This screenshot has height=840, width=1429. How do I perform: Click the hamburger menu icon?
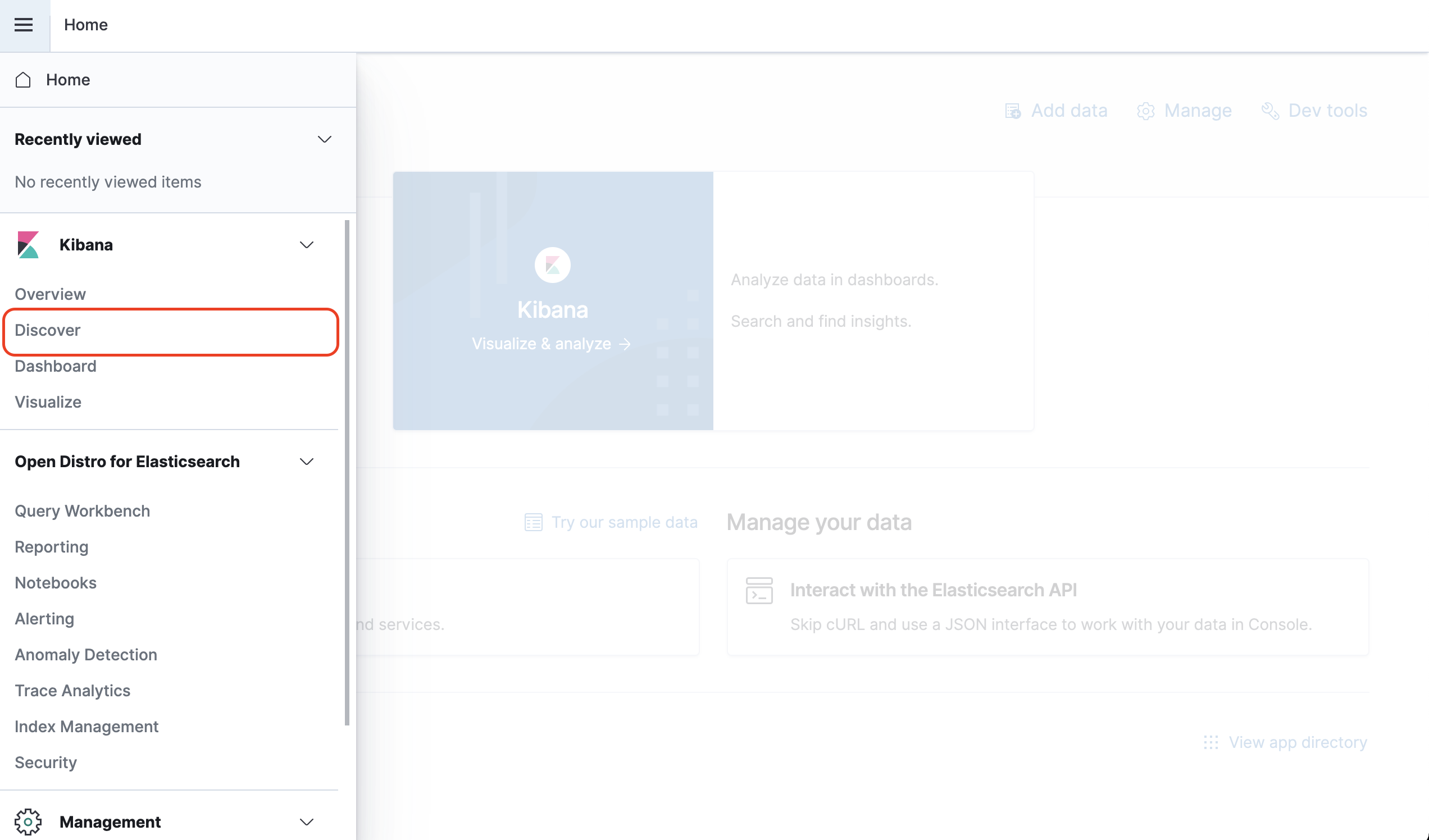click(23, 25)
